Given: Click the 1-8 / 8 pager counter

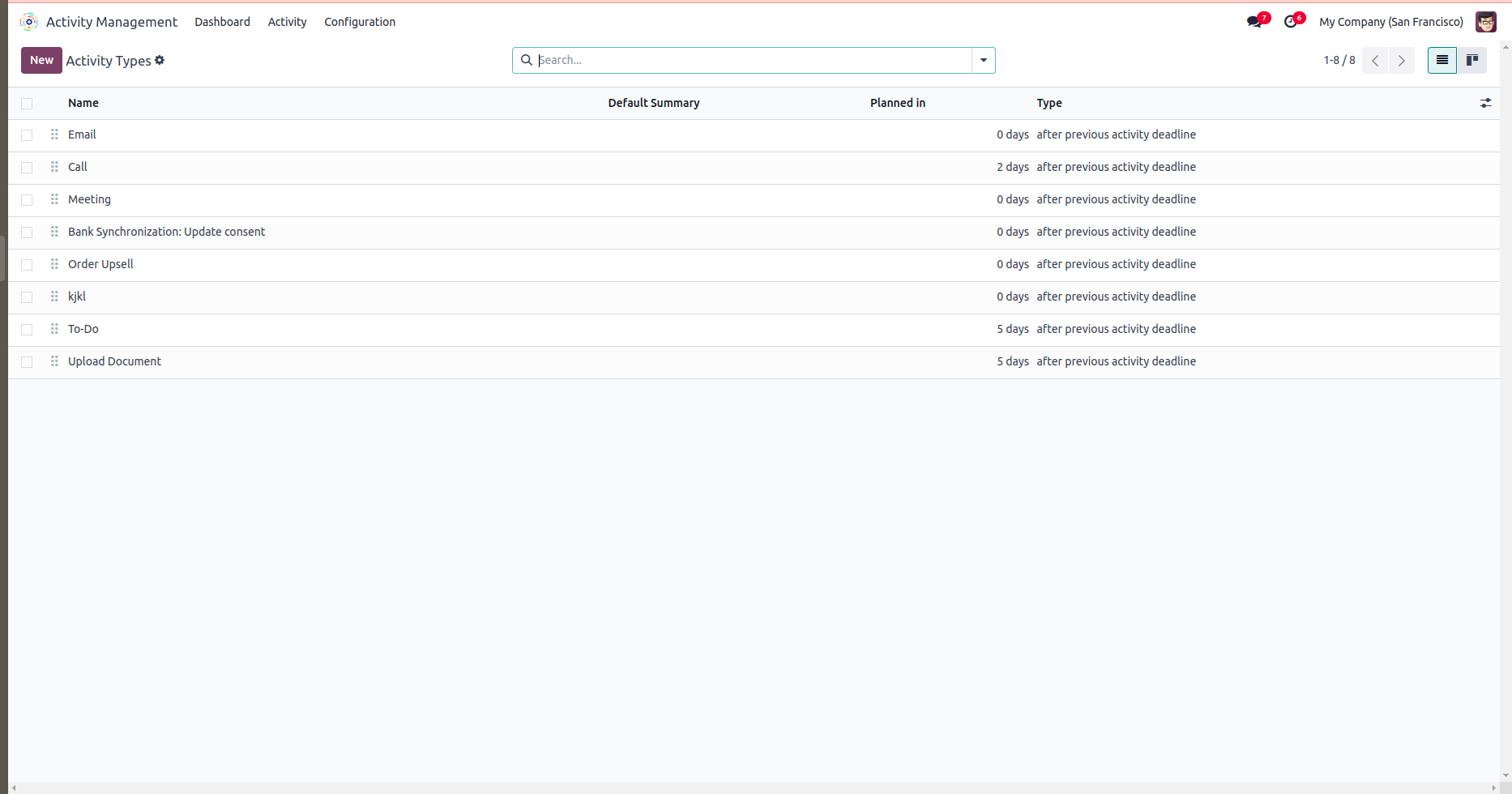Looking at the screenshot, I should tap(1339, 60).
